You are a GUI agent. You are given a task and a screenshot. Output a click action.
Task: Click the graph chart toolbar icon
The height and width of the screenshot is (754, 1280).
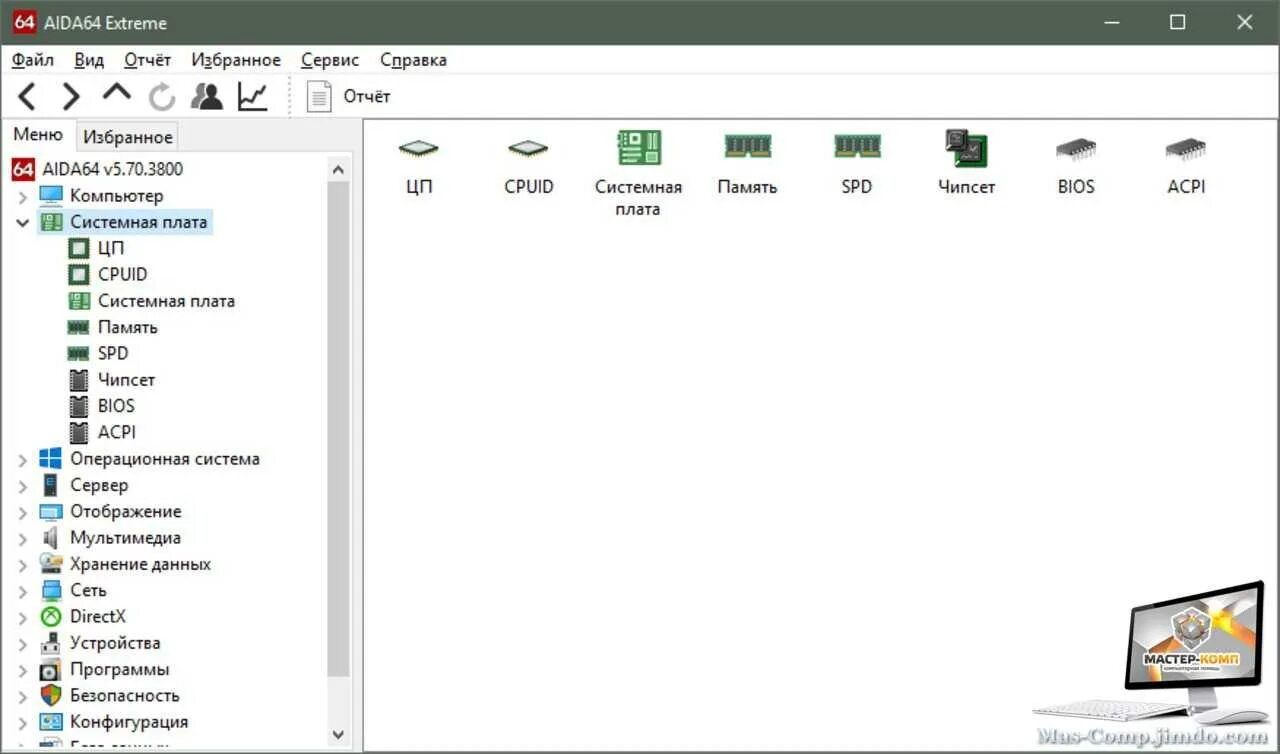coord(252,97)
